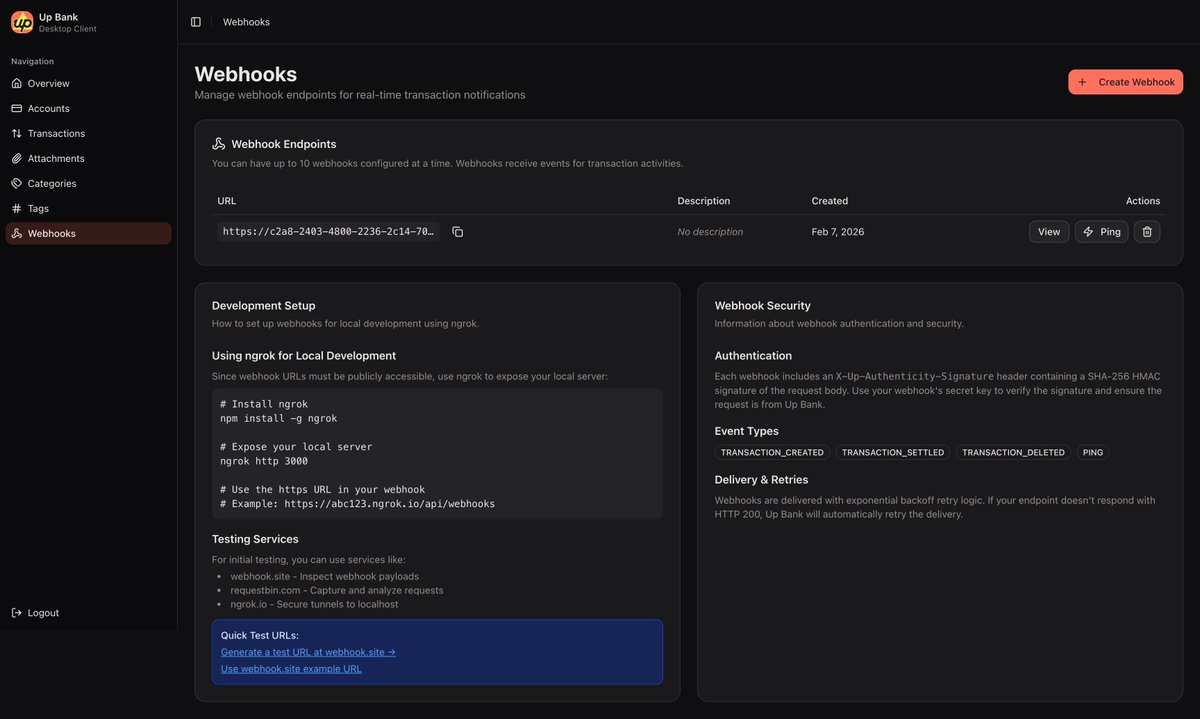
Task: Click the 'requestbin.com - Capture and analyze requests' item
Action: pos(337,590)
